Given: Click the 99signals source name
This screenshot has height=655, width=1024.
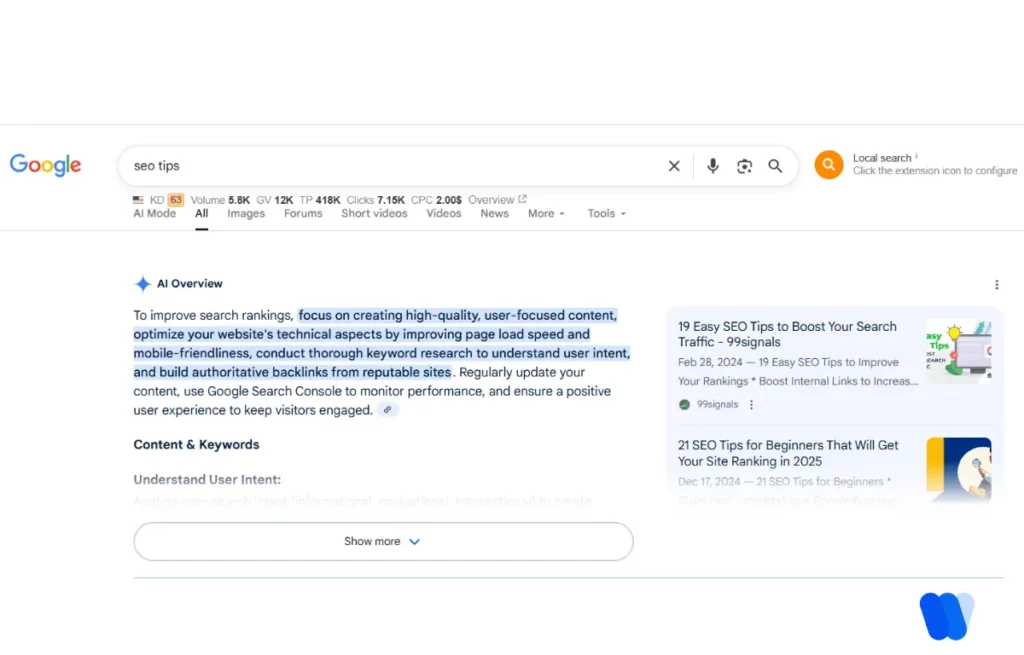Looking at the screenshot, I should pos(717,404).
